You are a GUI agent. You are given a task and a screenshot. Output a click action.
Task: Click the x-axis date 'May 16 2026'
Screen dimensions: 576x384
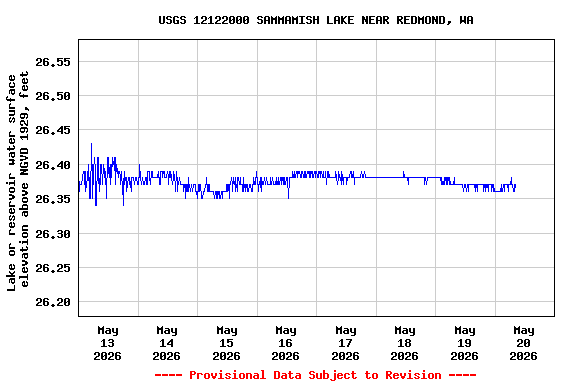point(285,343)
